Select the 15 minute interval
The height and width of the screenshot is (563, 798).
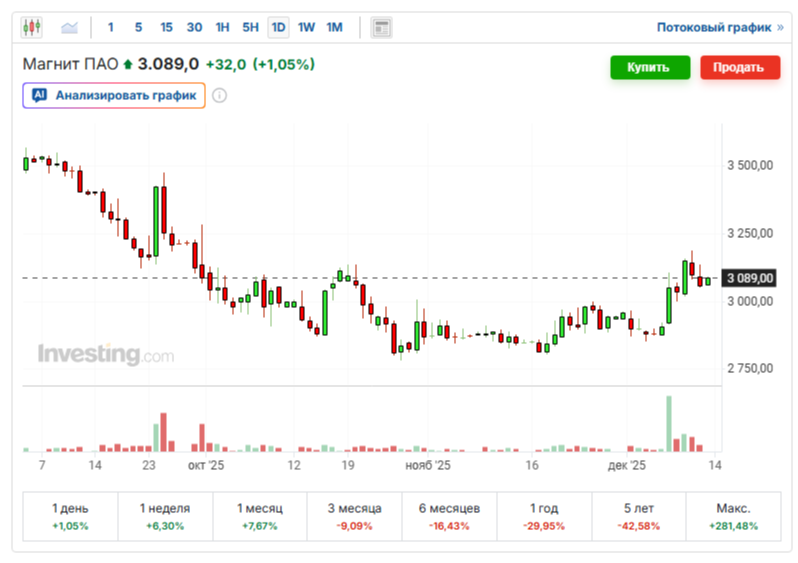tap(166, 27)
